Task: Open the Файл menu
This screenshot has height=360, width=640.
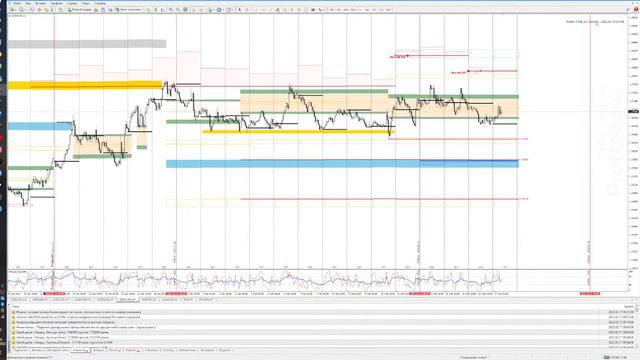Action: (18, 3)
